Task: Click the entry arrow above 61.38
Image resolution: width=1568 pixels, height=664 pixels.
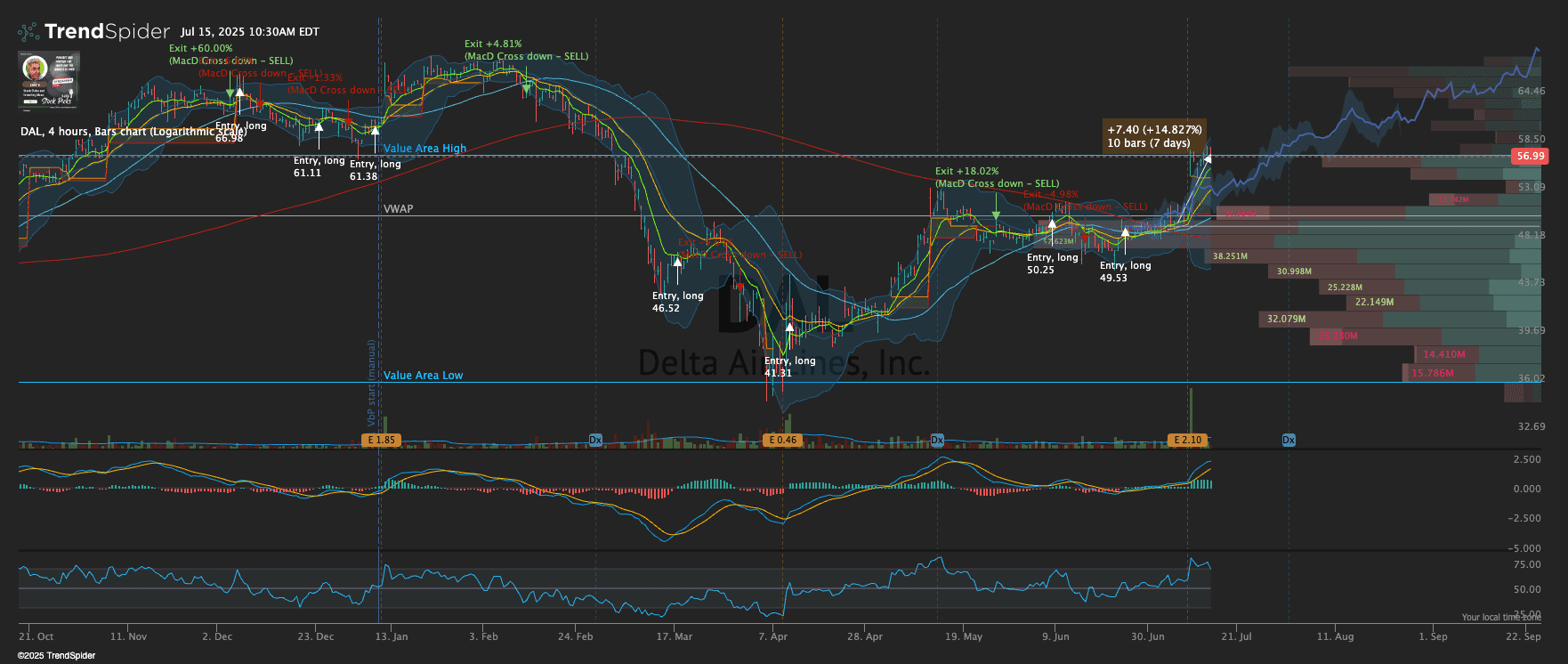Action: tap(375, 132)
